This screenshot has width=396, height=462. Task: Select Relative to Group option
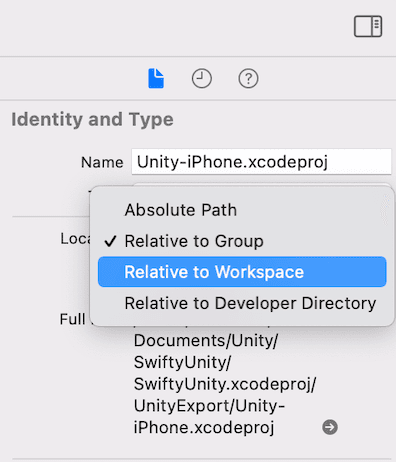[x=242, y=241]
